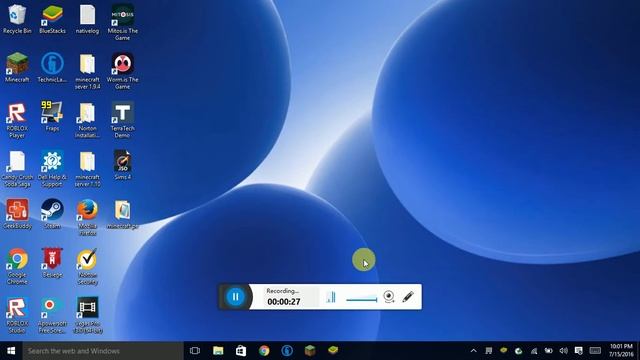Pause the screen recording
Screen dimensions: 640x360
[x=236, y=297]
